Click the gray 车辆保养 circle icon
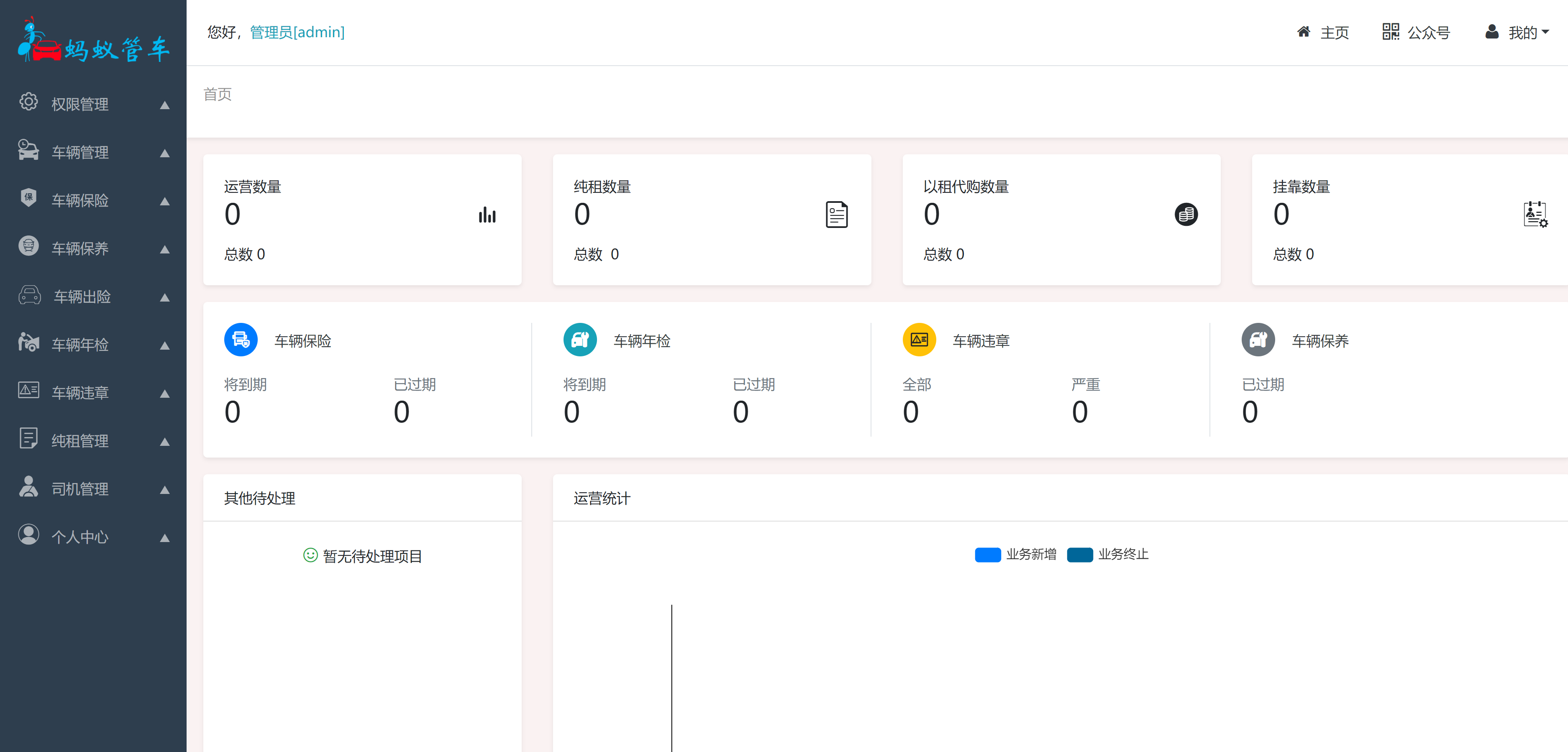 (x=1258, y=340)
